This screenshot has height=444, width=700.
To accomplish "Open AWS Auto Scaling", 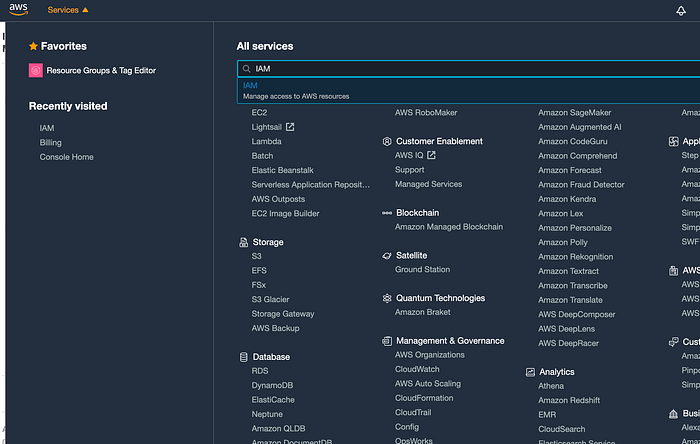I will [428, 384].
